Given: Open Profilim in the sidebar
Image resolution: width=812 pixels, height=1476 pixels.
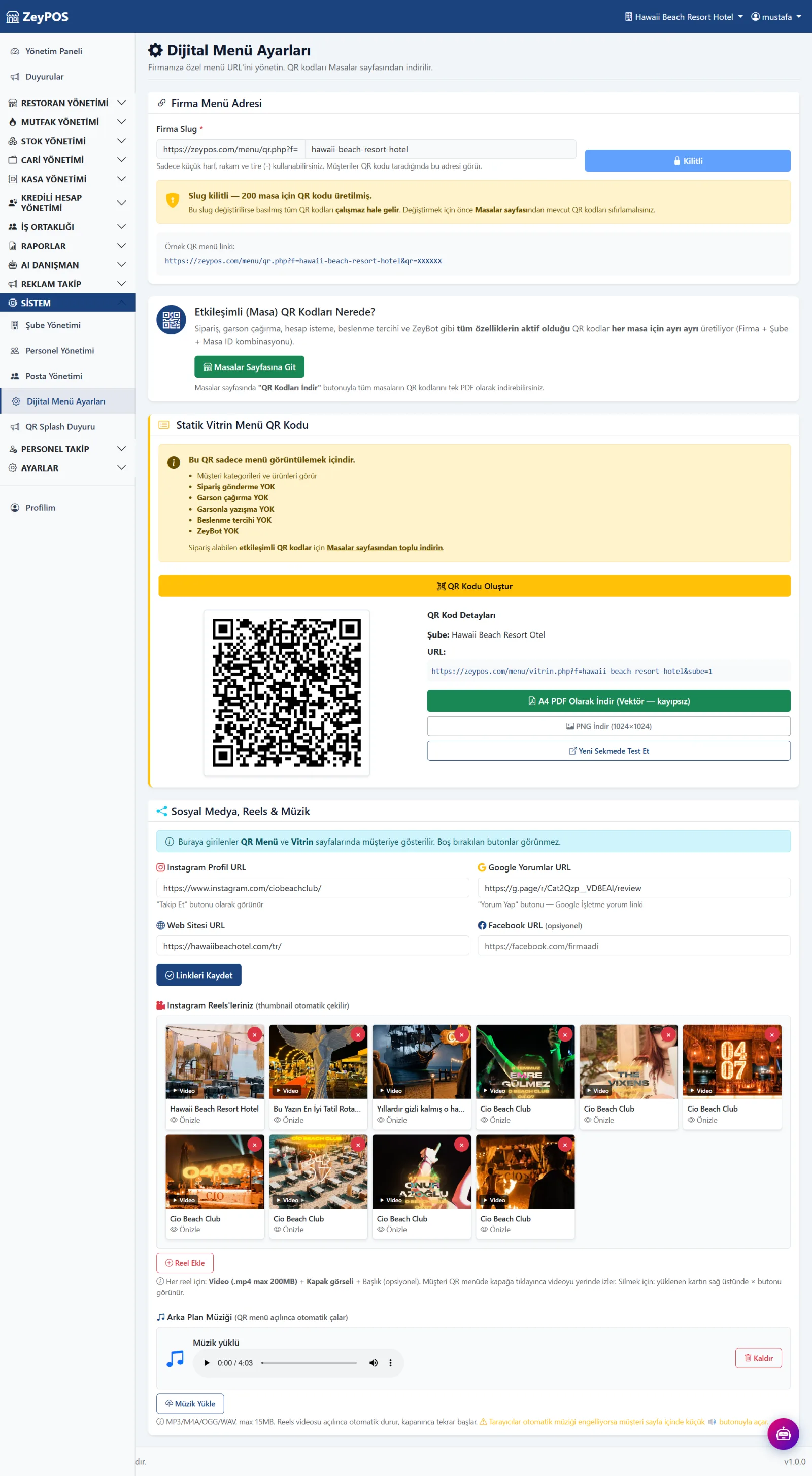Looking at the screenshot, I should click(67, 507).
